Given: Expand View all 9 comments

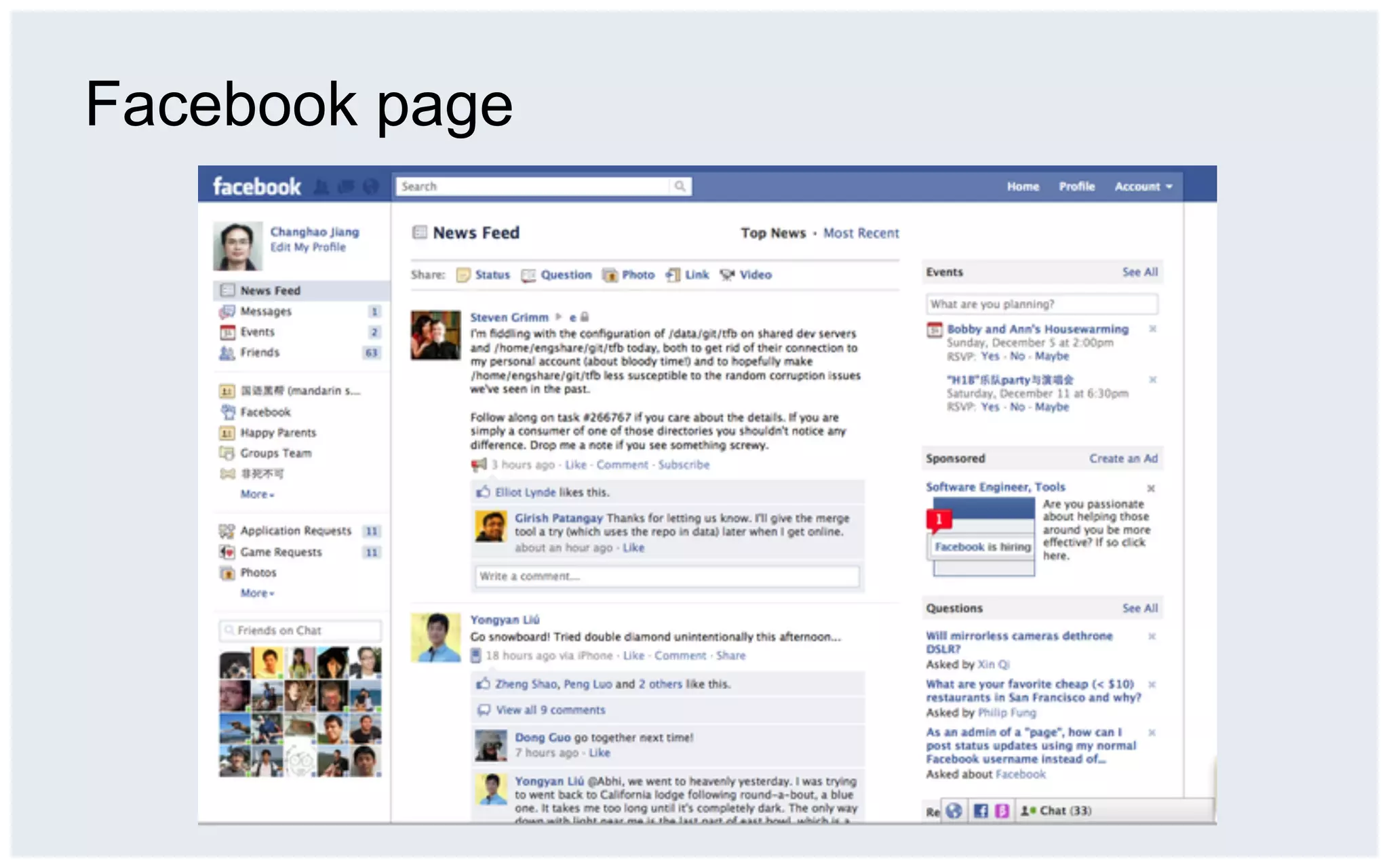Looking at the screenshot, I should [550, 710].
